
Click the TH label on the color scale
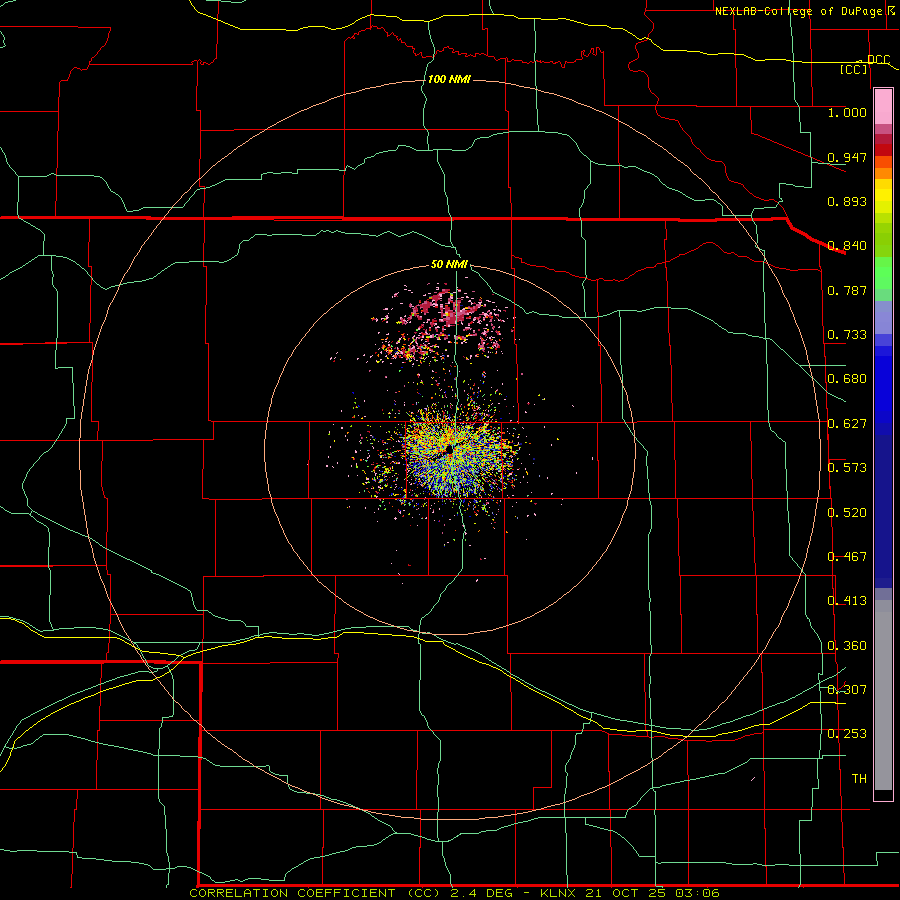coord(859,779)
